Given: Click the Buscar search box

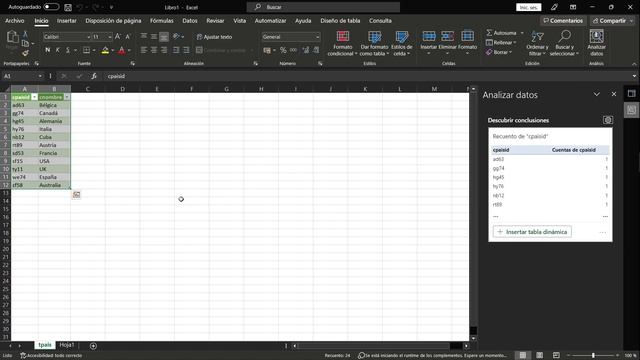Looking at the screenshot, I should tap(323, 7).
